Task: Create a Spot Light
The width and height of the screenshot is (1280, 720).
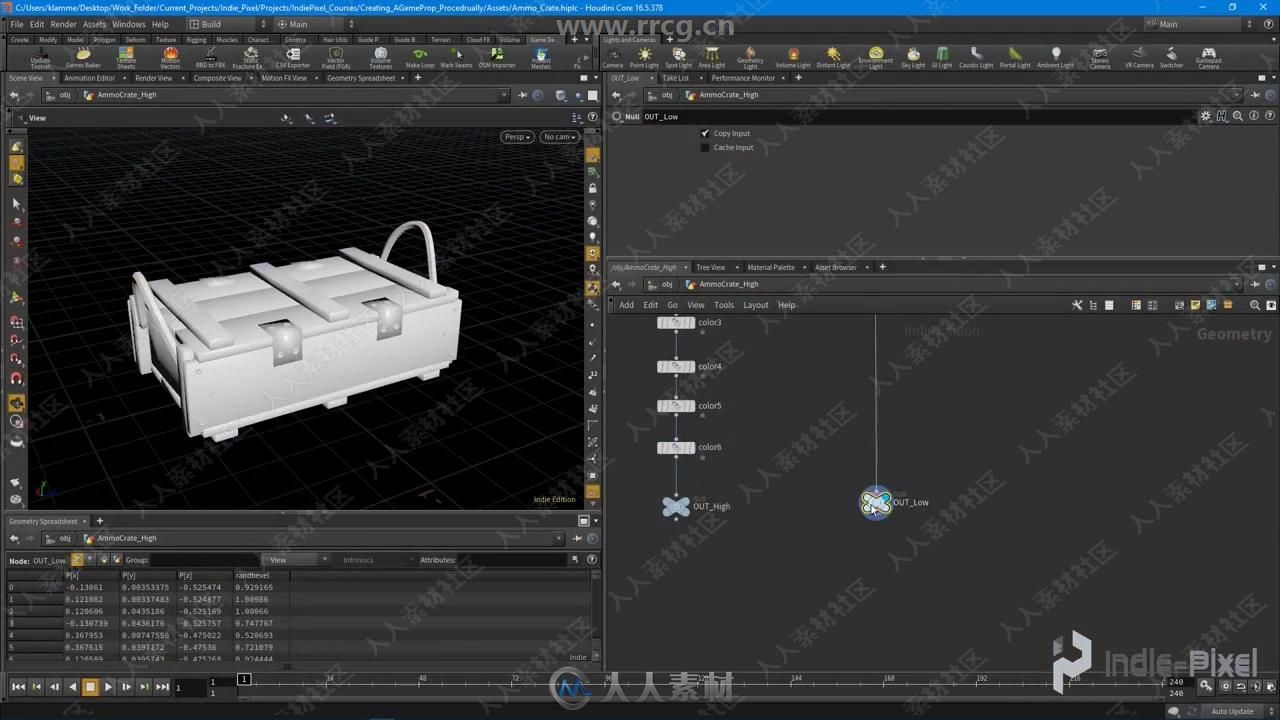Action: tap(678, 58)
